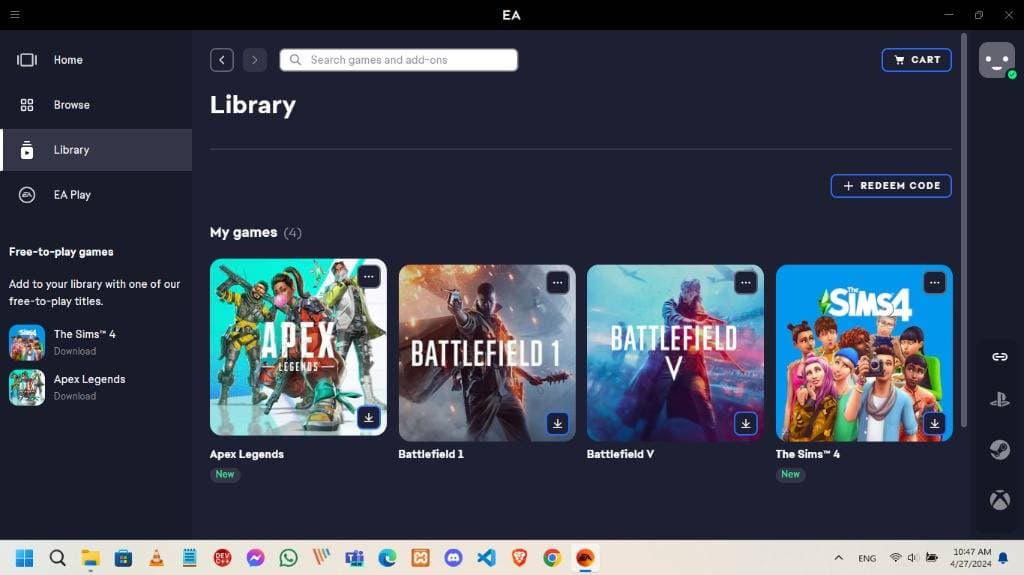Show hidden system tray icons

(839, 558)
